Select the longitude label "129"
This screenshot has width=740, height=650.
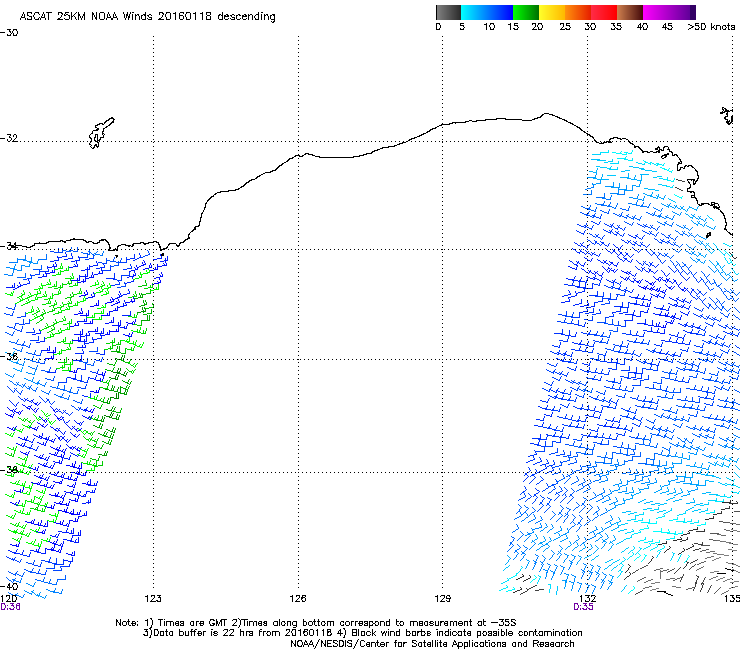click(x=442, y=599)
